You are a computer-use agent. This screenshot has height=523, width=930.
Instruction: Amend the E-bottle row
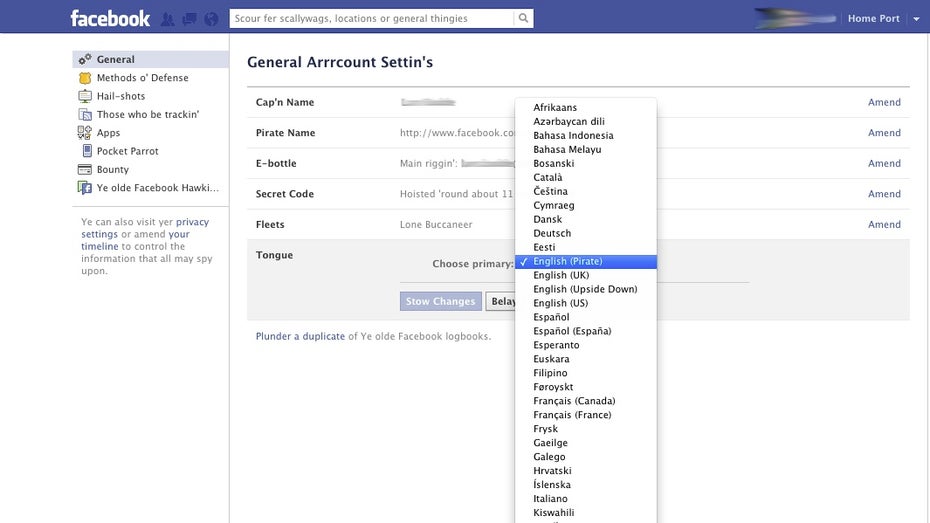[884, 163]
